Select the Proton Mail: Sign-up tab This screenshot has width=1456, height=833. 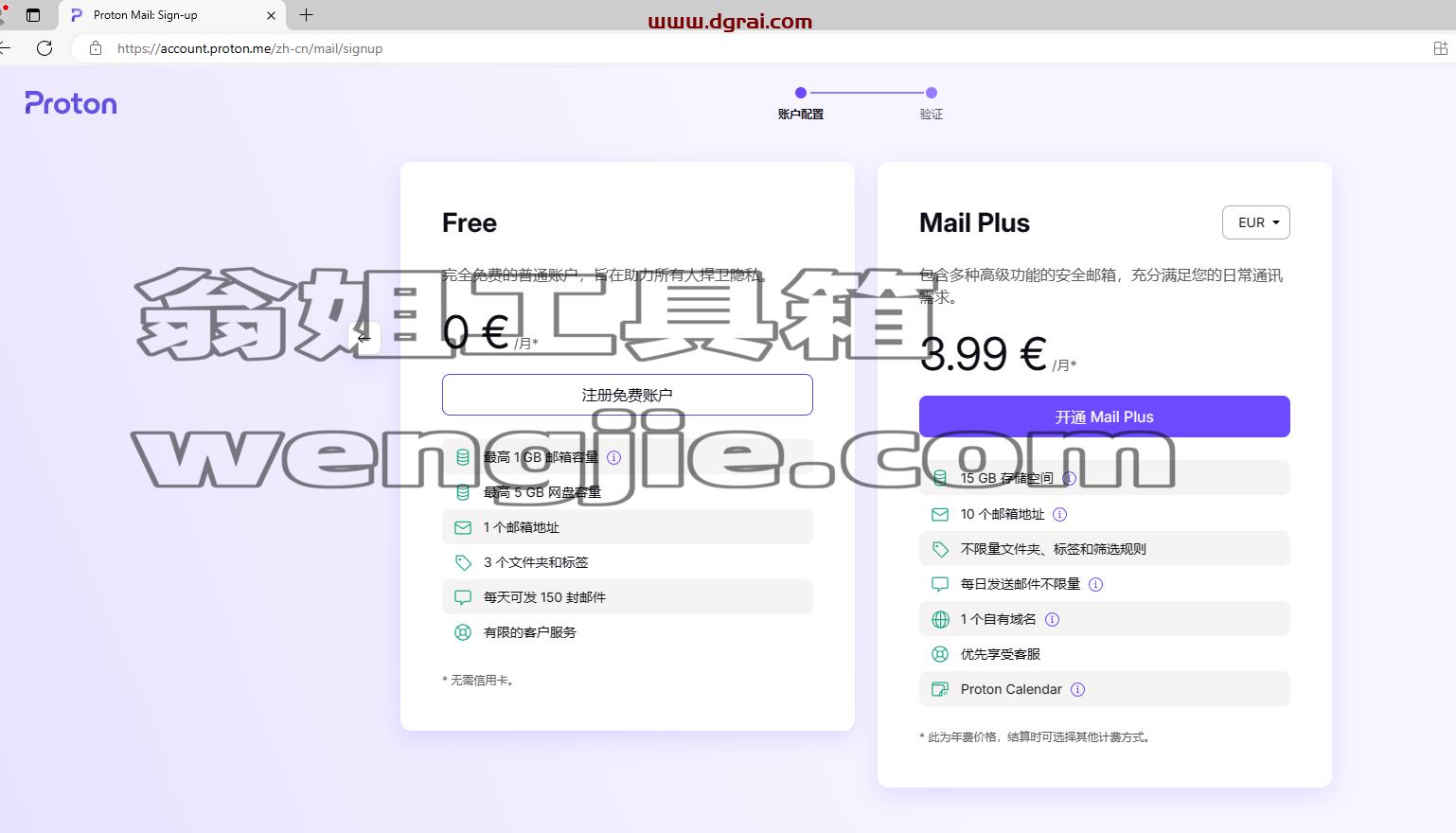[170, 15]
